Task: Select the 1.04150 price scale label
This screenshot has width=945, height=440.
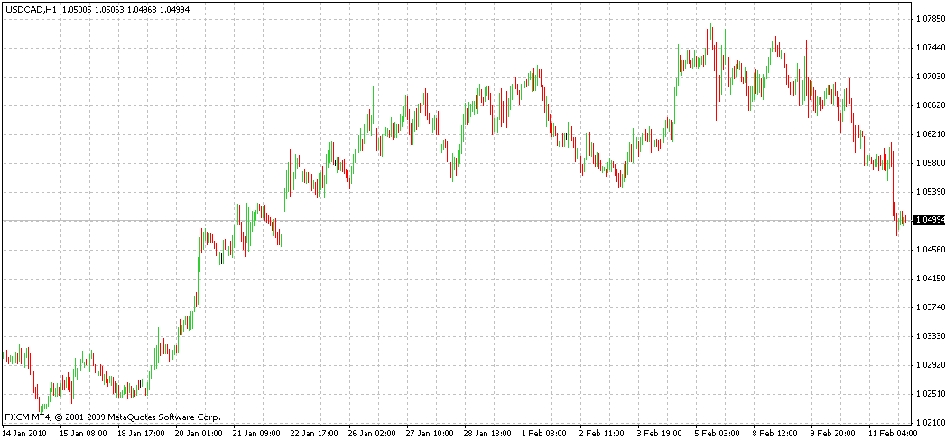Action: click(928, 278)
